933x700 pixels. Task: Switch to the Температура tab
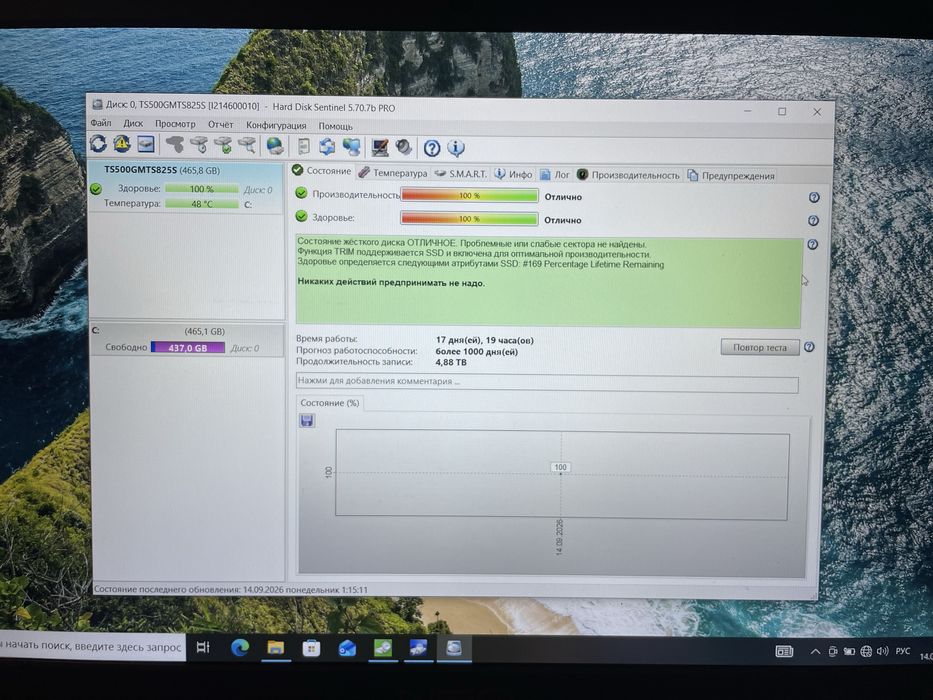click(x=393, y=173)
